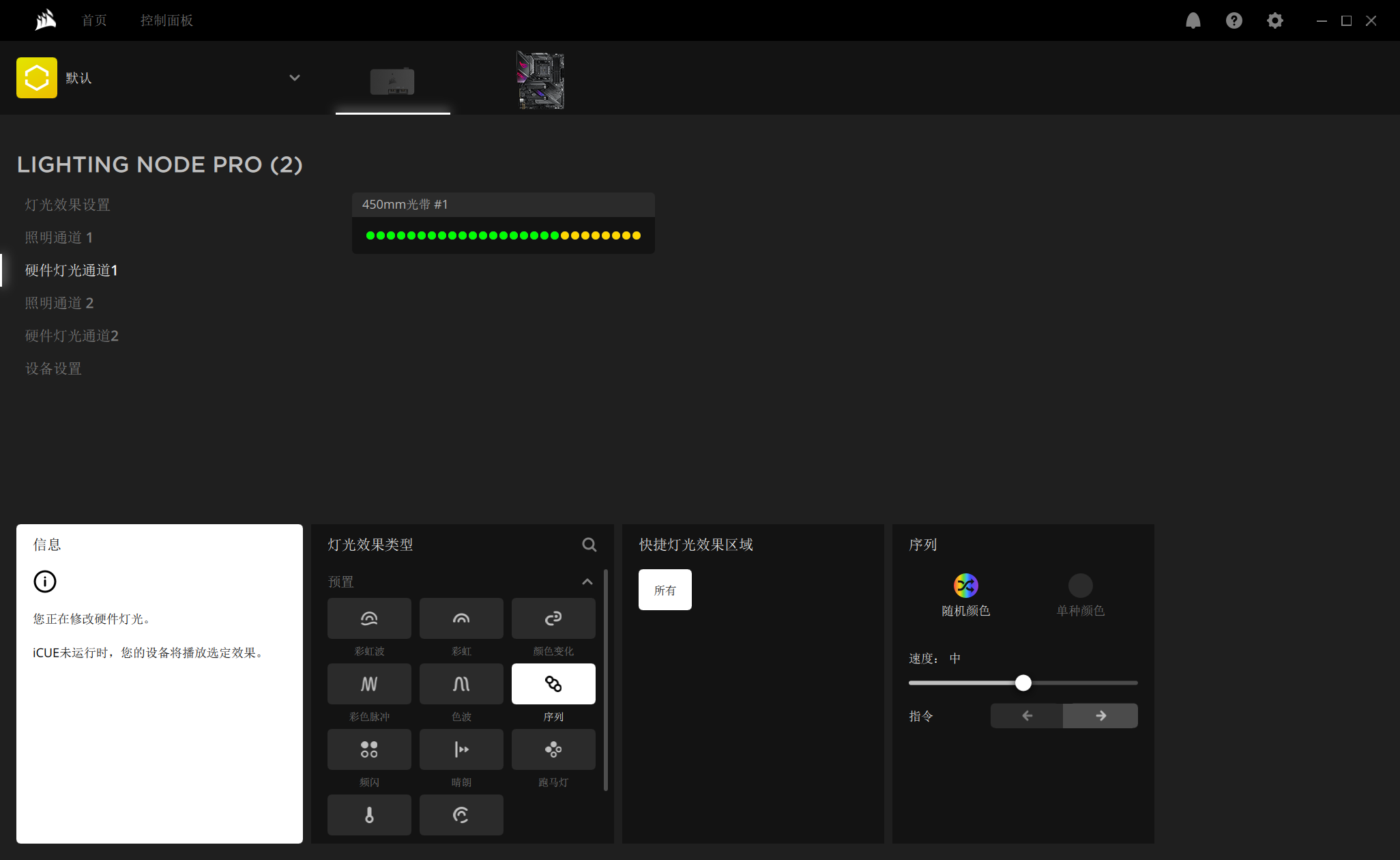
Task: Open effect search in 灯光效果类型 panel
Action: tap(589, 545)
